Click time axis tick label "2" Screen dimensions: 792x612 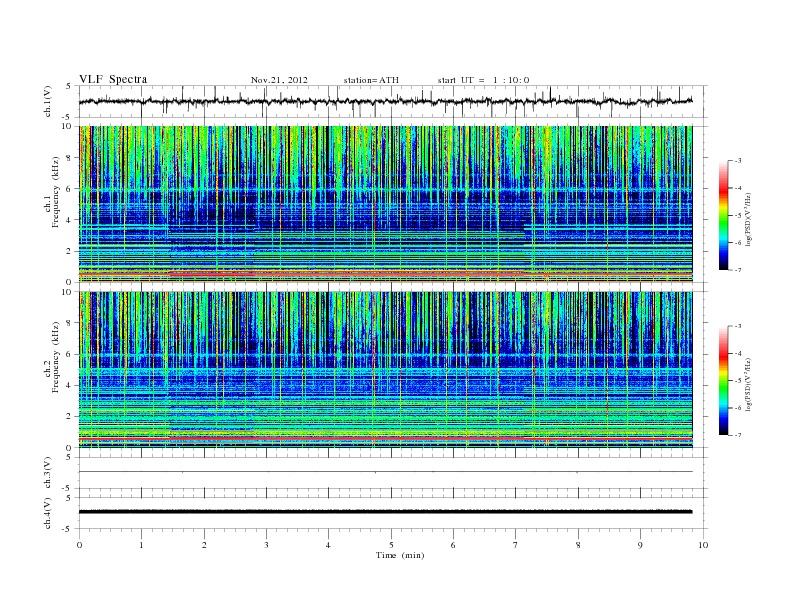[204, 545]
